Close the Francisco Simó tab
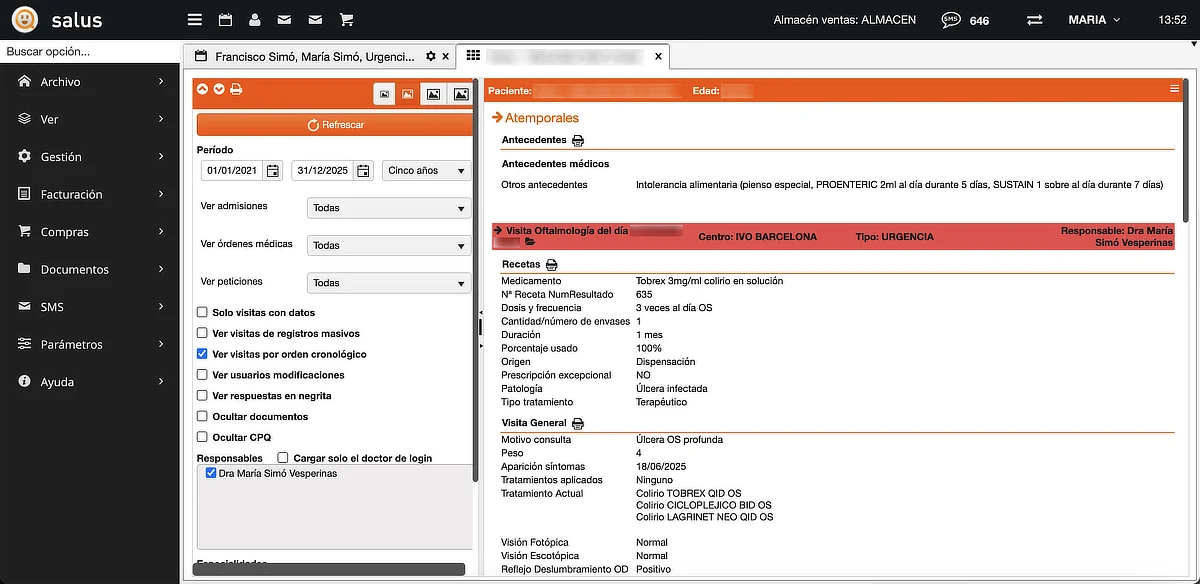 pyautogui.click(x=446, y=57)
